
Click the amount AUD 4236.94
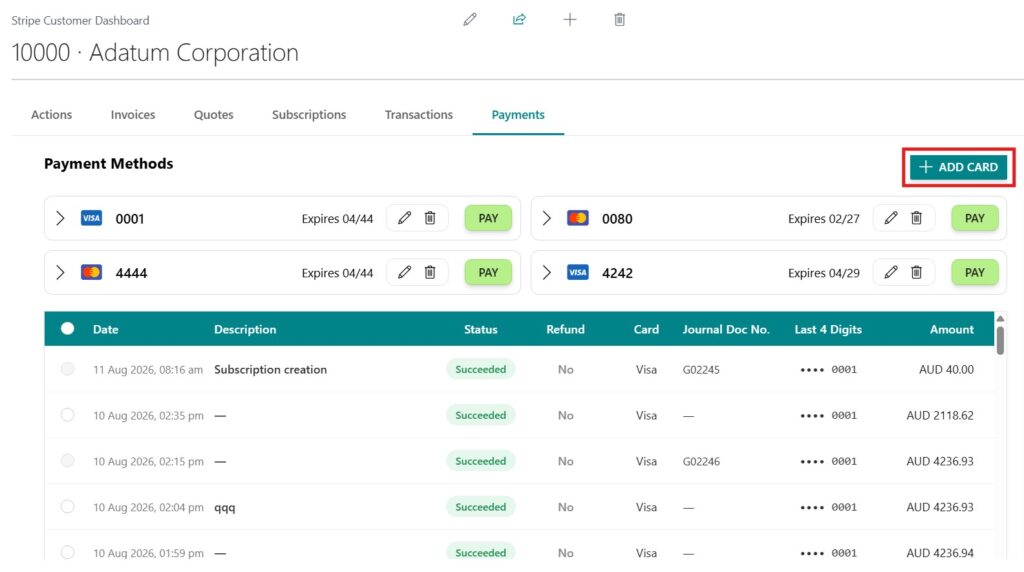pos(940,553)
